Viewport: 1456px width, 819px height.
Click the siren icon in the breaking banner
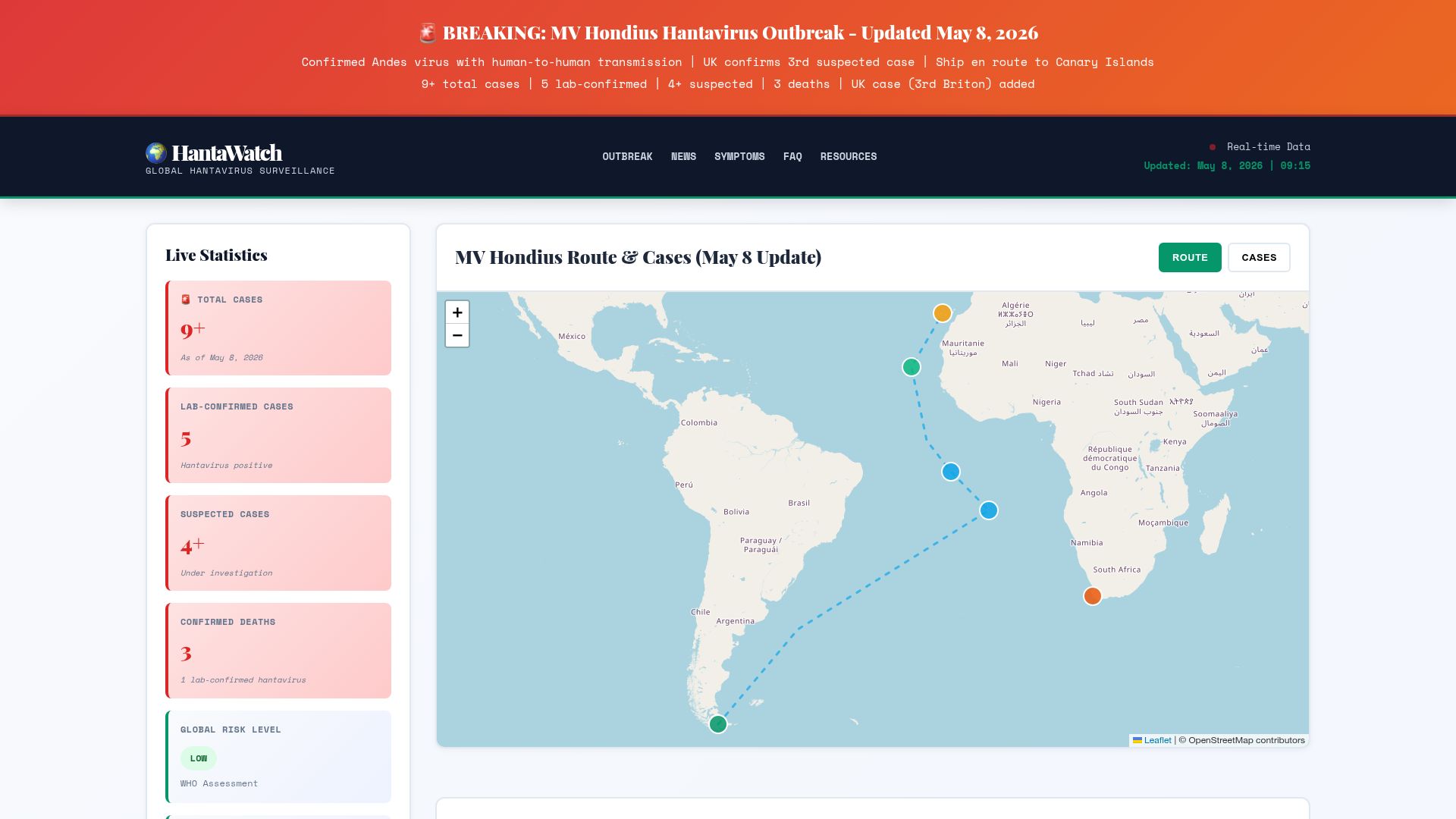click(x=428, y=33)
